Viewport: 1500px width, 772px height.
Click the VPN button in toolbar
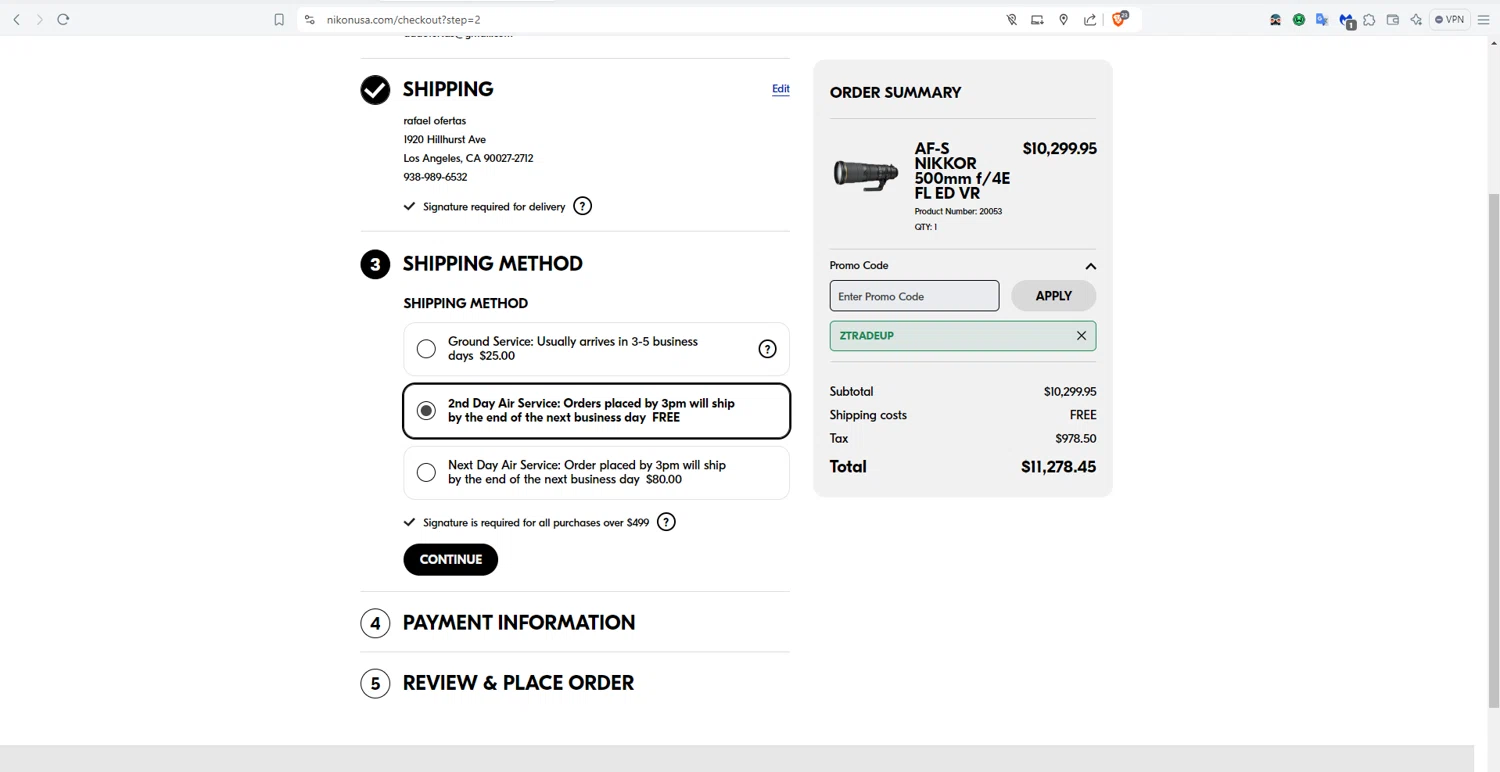point(1449,19)
